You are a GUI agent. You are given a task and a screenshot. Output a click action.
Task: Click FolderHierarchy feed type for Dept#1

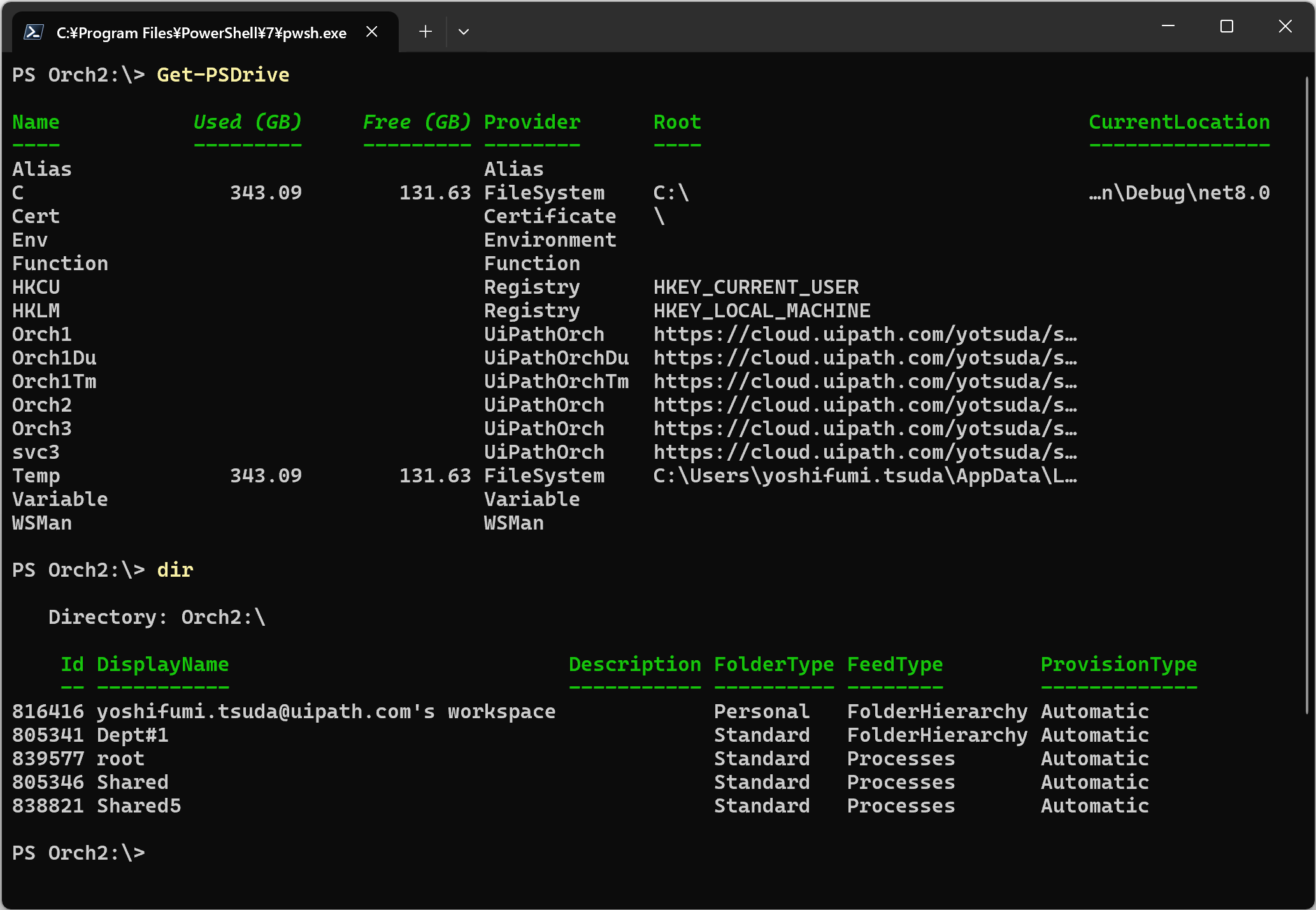click(x=938, y=735)
